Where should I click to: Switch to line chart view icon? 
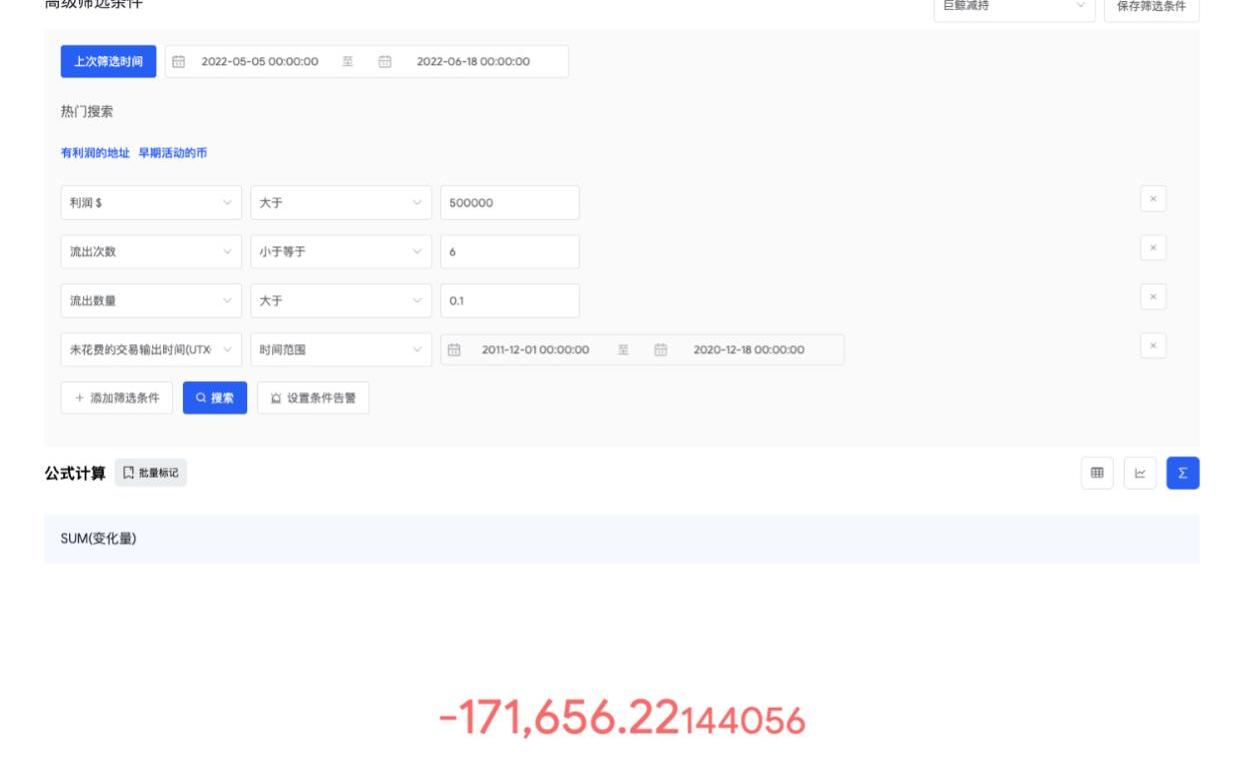(x=1140, y=473)
